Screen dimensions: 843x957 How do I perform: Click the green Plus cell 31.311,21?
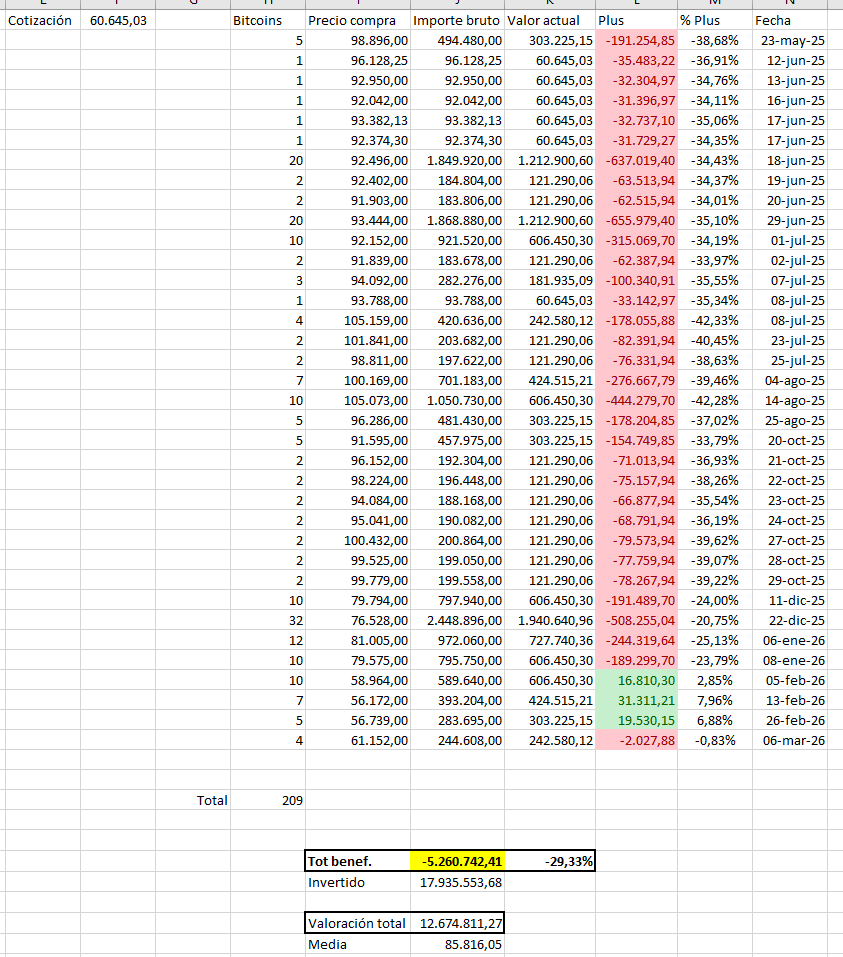[636, 700]
